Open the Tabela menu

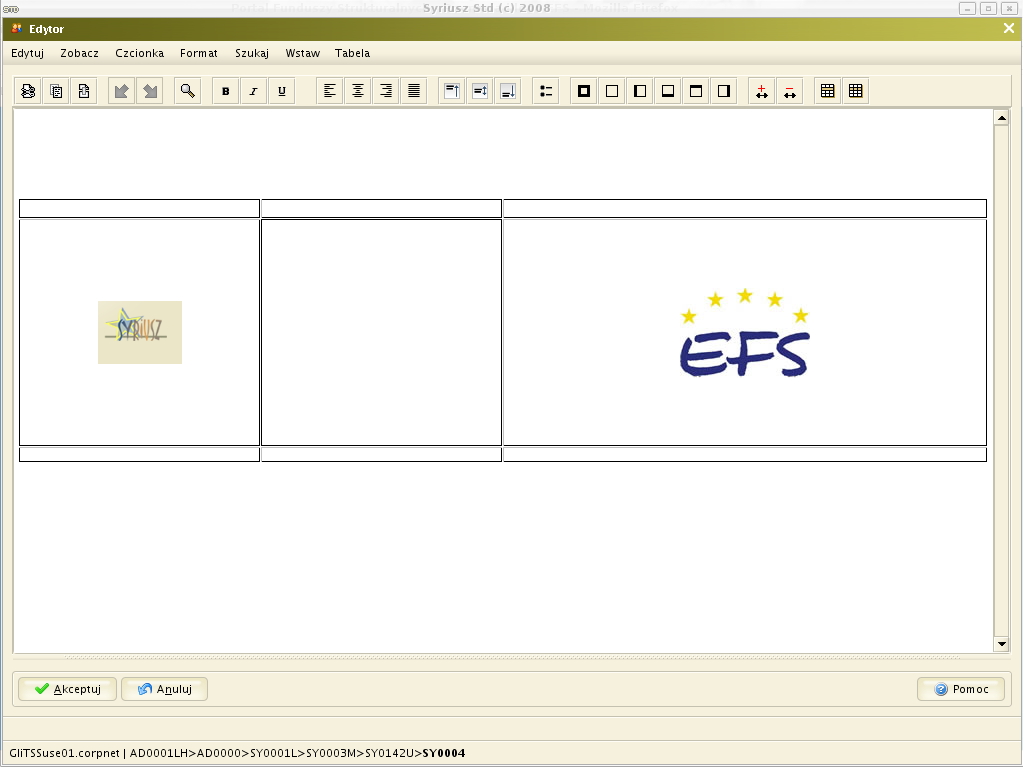tap(352, 53)
